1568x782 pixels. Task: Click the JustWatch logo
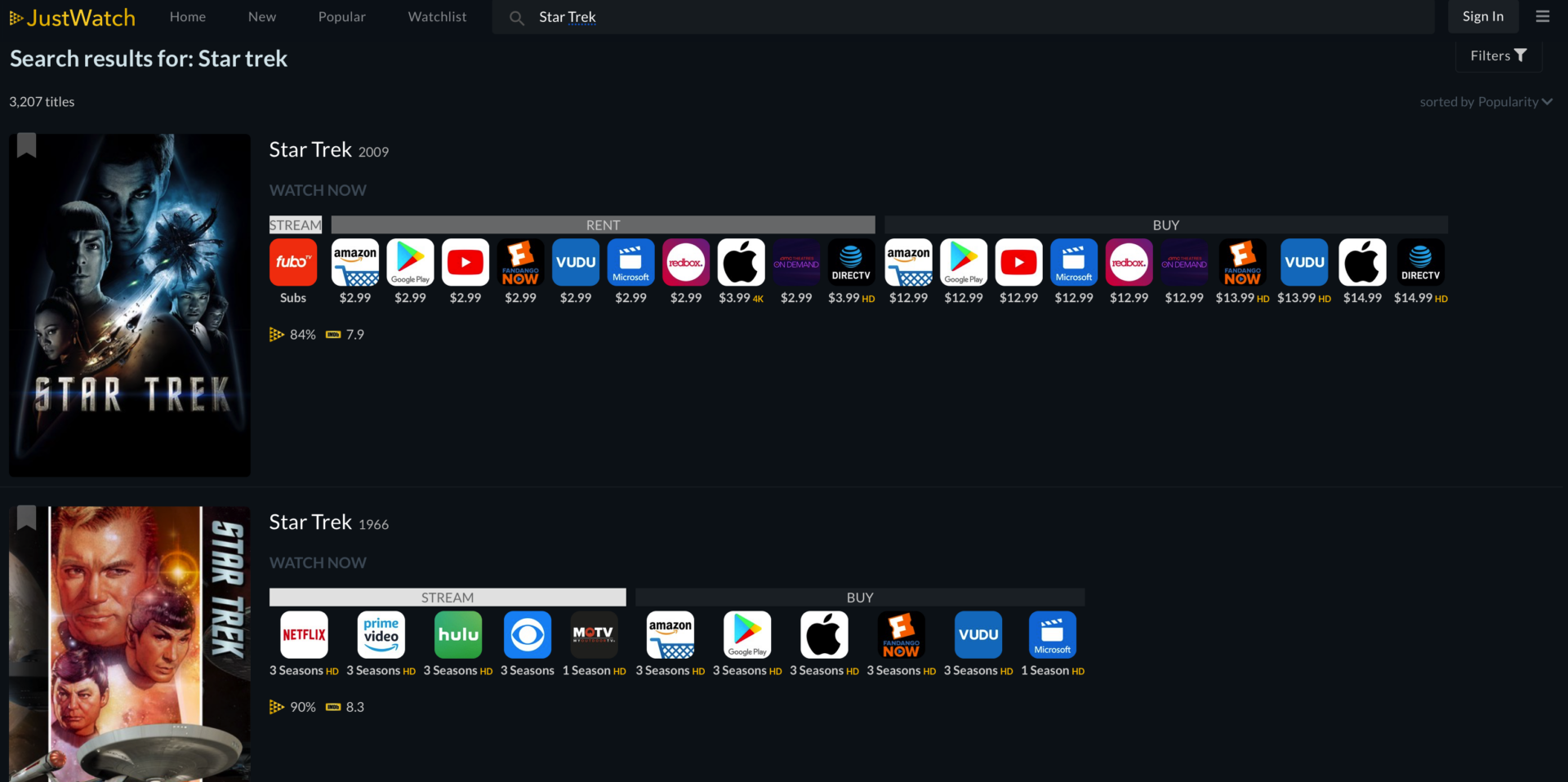pyautogui.click(x=72, y=17)
